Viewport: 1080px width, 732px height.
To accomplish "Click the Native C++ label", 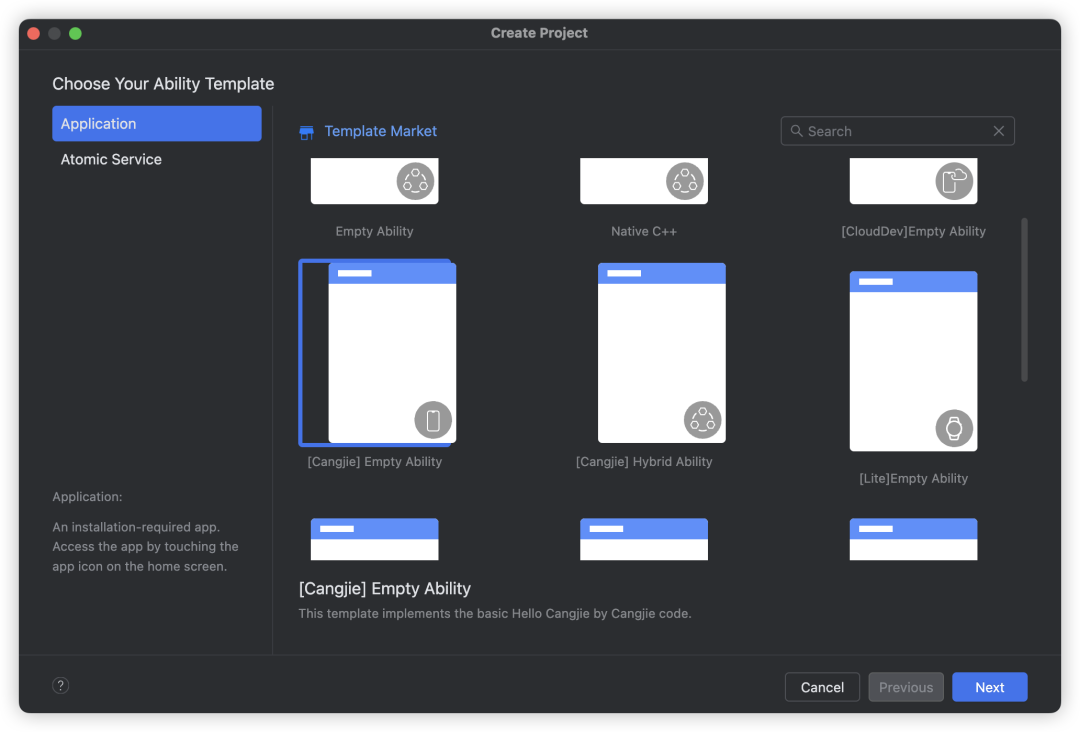I will click(x=643, y=231).
